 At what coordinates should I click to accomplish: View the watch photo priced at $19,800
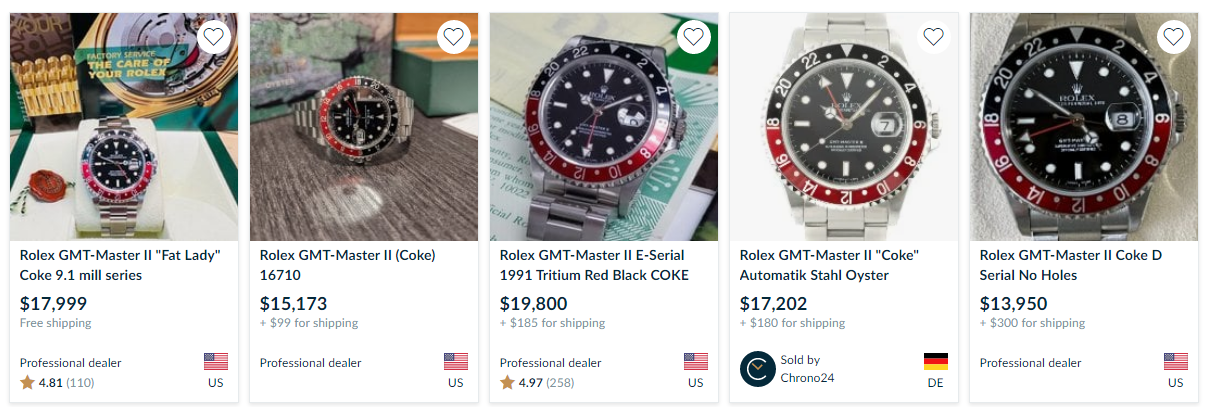604,127
